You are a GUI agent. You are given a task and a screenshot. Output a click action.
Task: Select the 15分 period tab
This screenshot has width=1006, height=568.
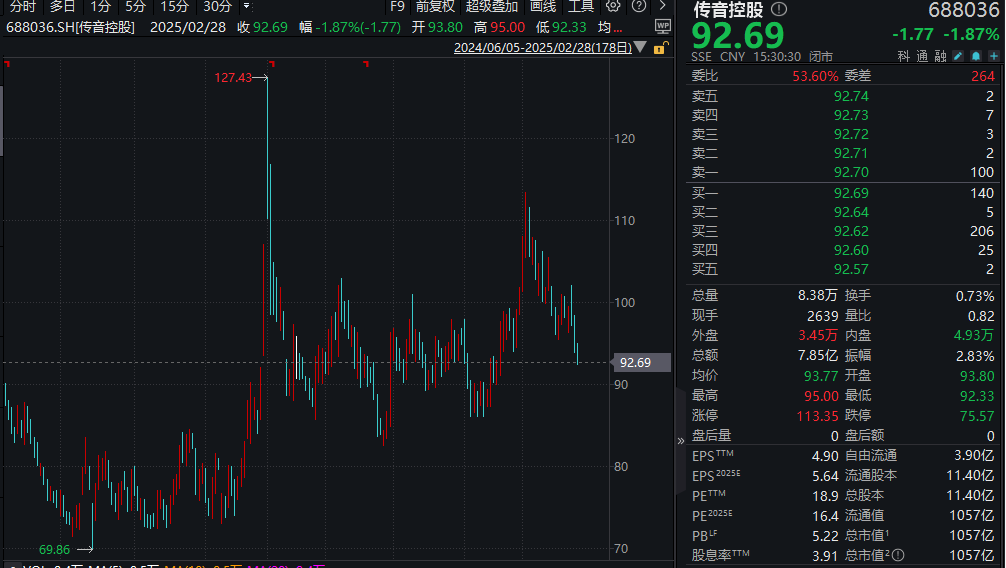[175, 6]
